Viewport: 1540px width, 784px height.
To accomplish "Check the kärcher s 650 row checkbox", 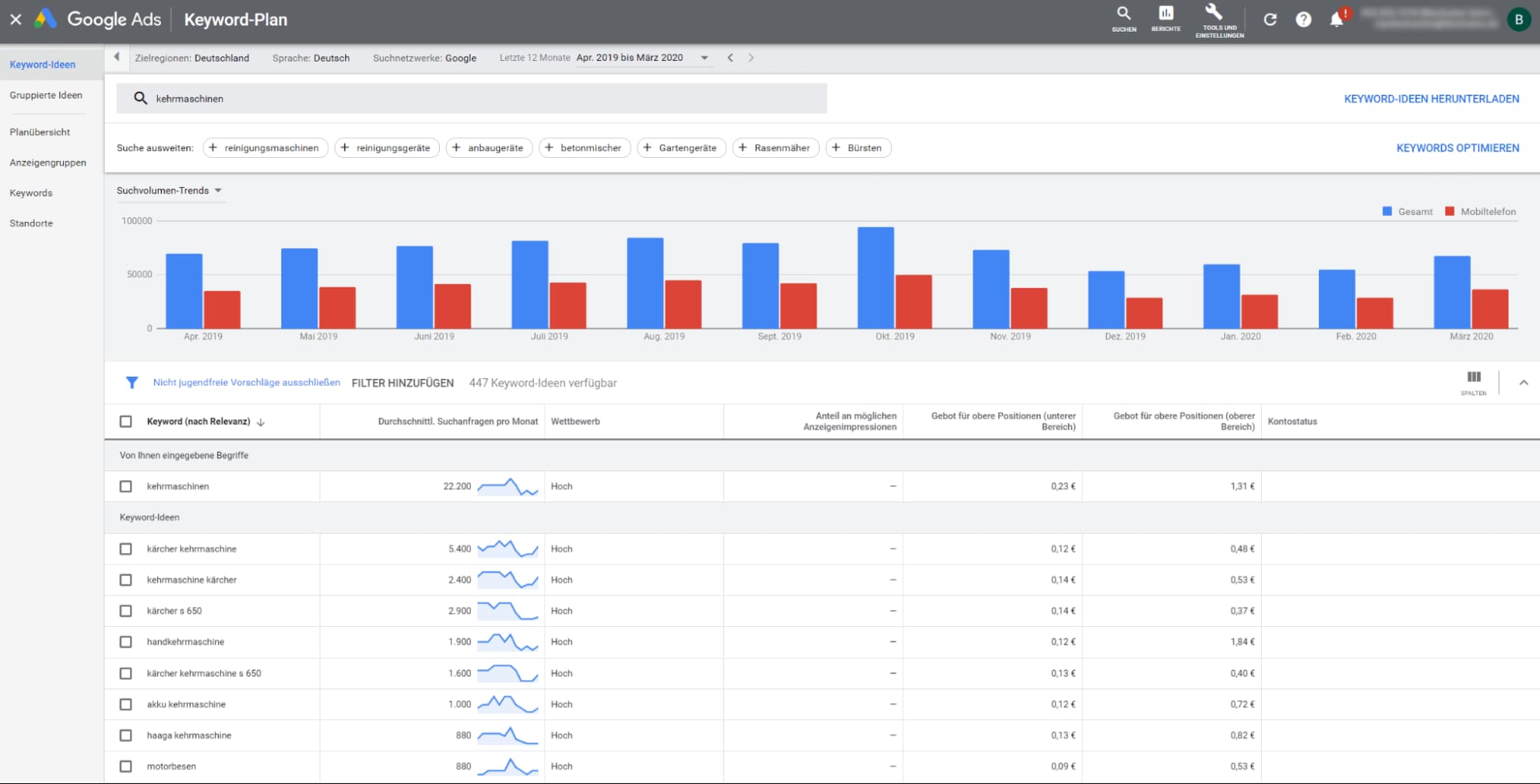I will coord(126,611).
